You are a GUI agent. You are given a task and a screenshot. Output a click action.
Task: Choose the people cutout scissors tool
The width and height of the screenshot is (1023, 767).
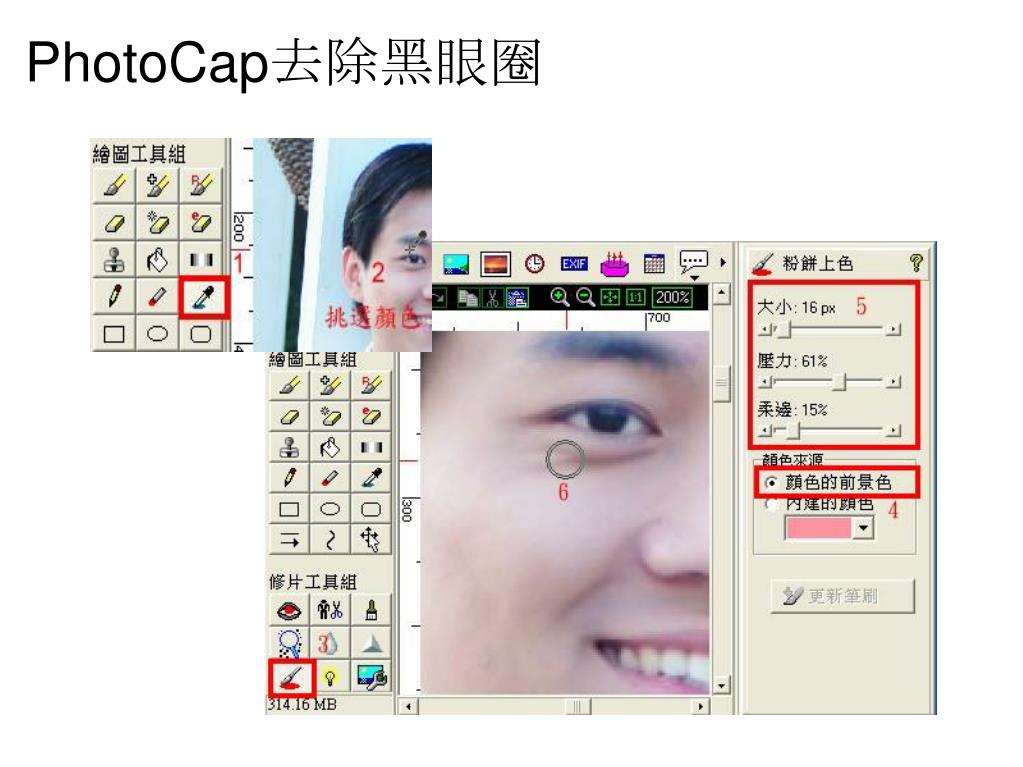(x=330, y=611)
